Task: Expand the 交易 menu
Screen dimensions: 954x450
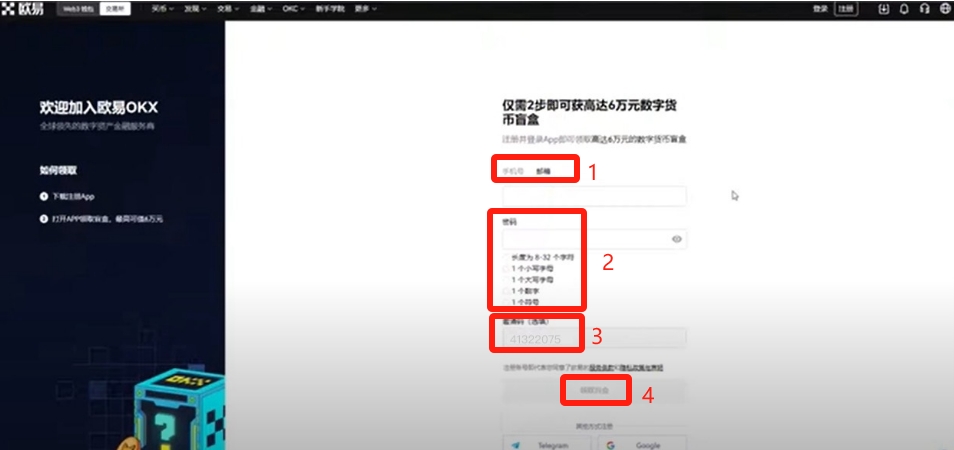Action: point(228,9)
